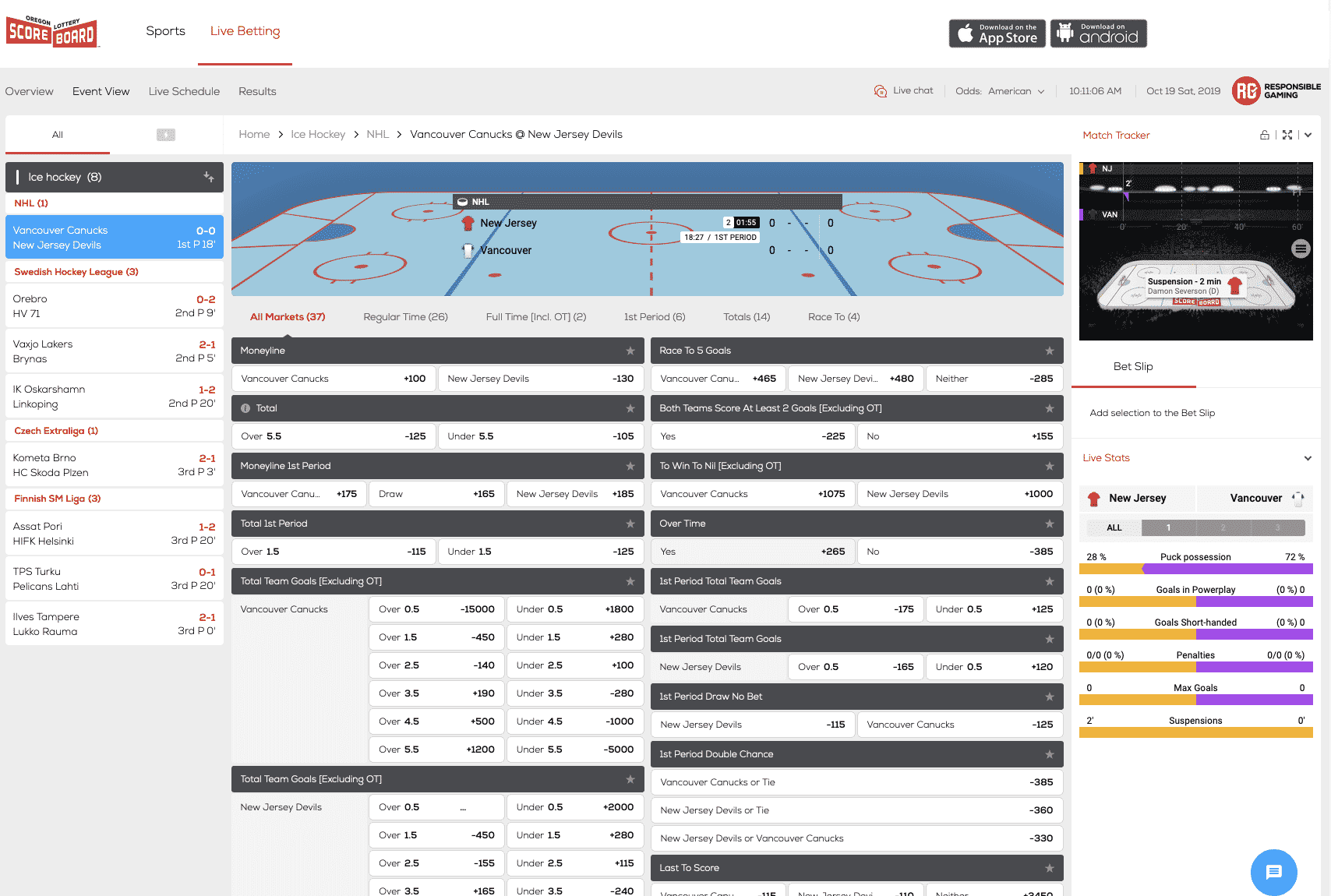Open the Results tab
This screenshot has height=896, width=1331.
(257, 91)
